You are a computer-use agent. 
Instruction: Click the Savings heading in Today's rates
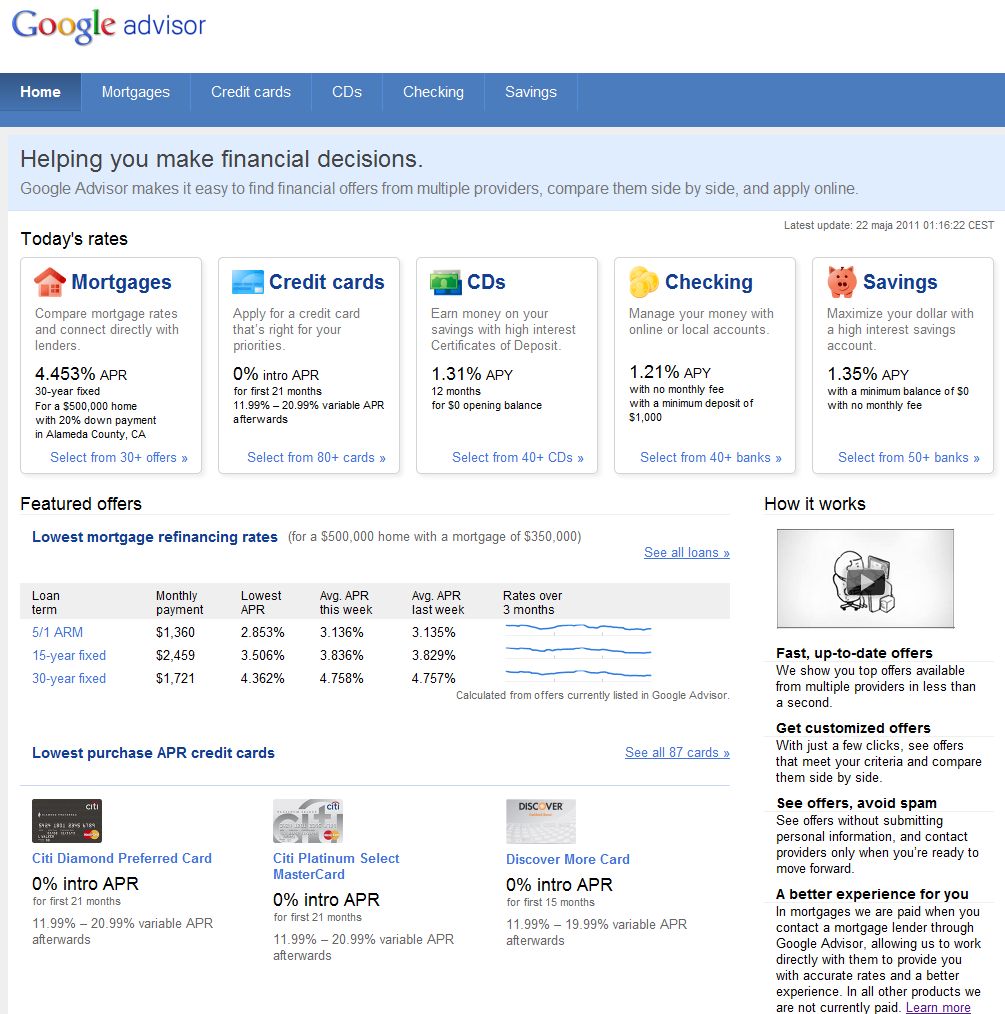(900, 282)
